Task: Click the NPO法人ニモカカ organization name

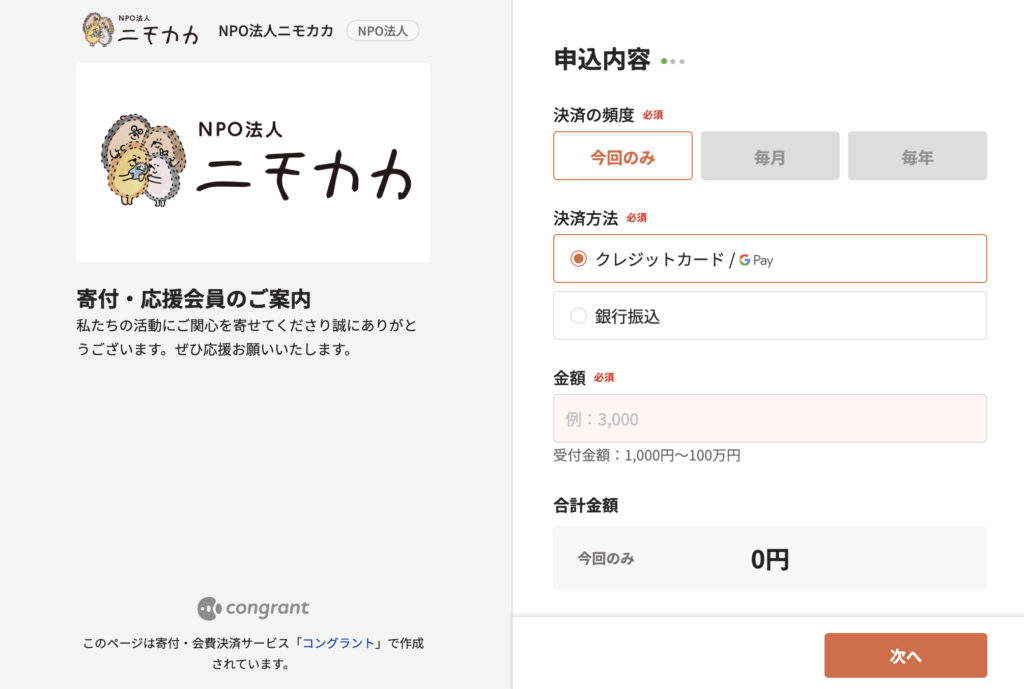Action: pos(277,30)
